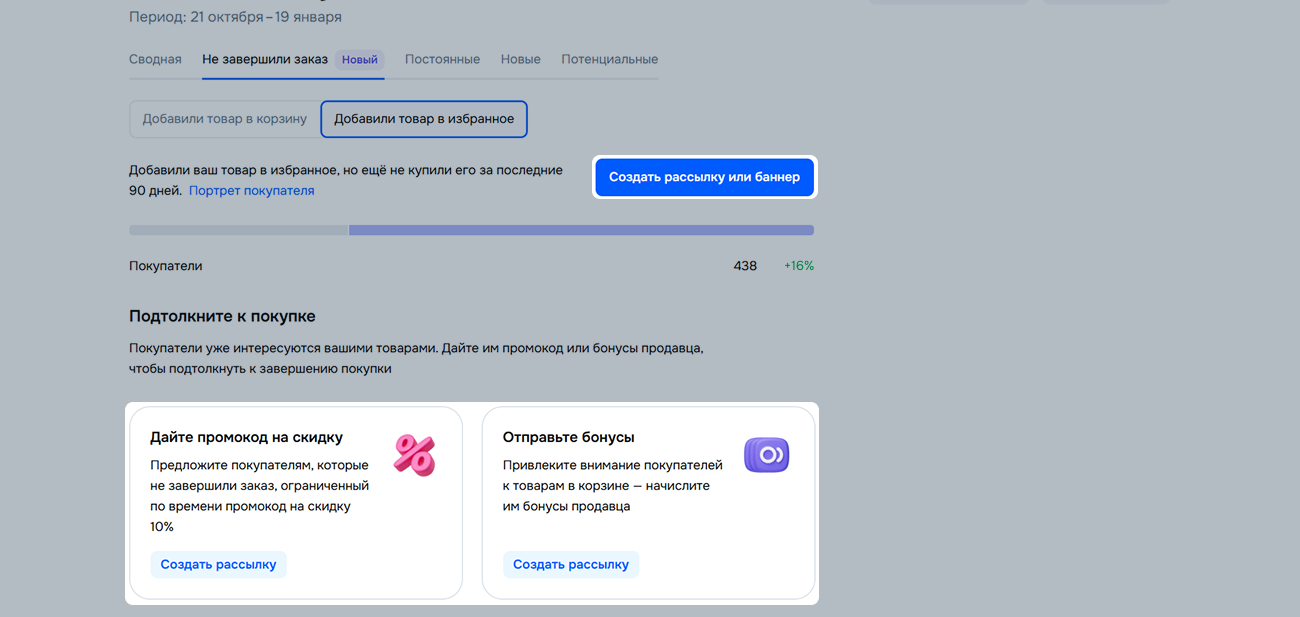Open the 'Постоянные' customers tab
Screen dimensions: 1300x617
click(442, 60)
